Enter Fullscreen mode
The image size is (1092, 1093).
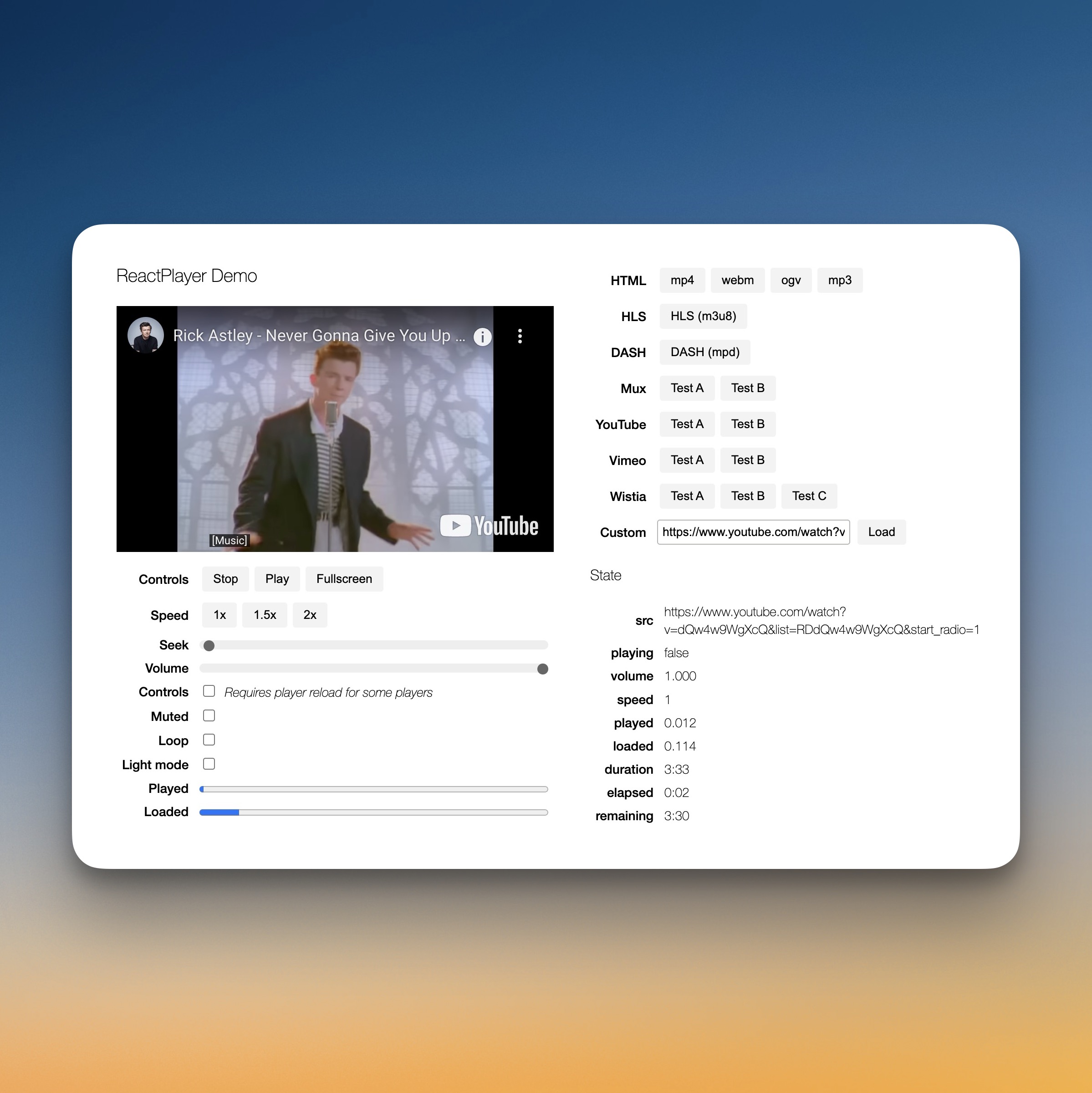[x=343, y=579]
